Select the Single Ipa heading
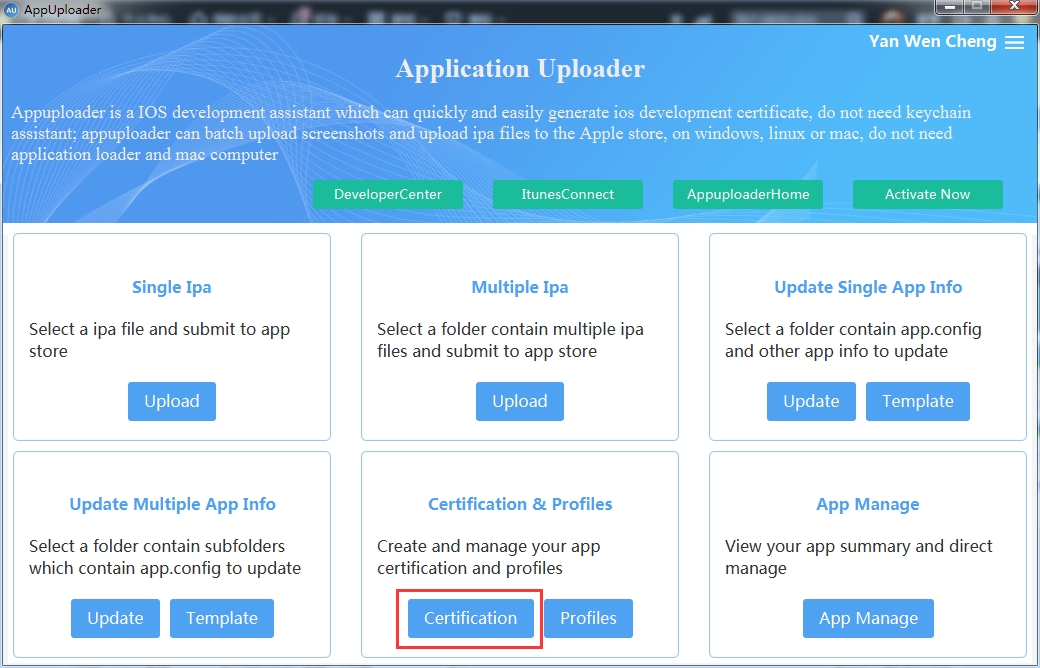This screenshot has width=1040, height=668. (x=172, y=287)
